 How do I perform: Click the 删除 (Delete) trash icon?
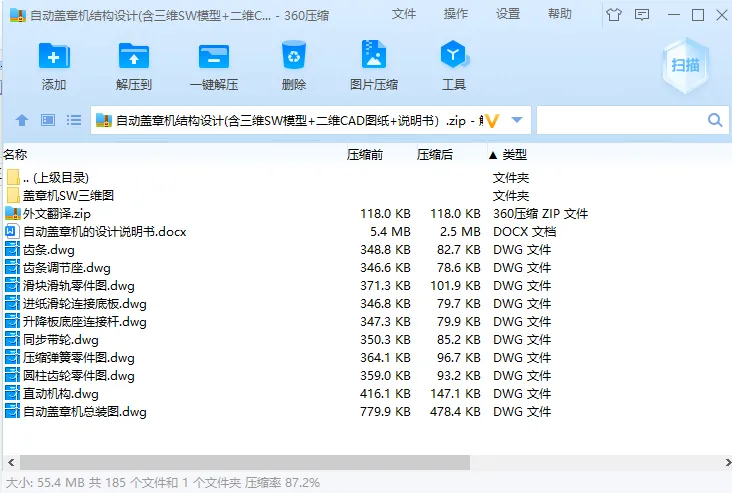pyautogui.click(x=294, y=56)
